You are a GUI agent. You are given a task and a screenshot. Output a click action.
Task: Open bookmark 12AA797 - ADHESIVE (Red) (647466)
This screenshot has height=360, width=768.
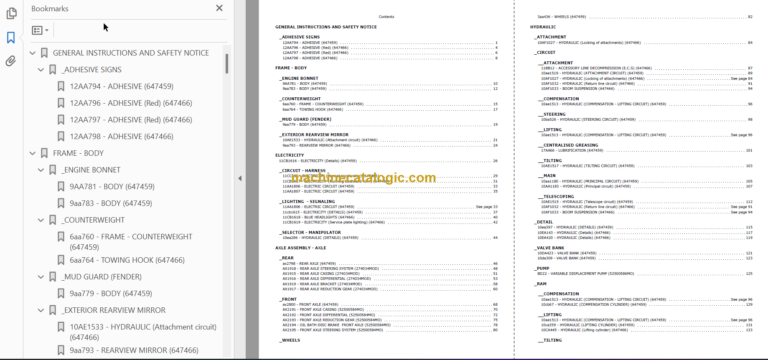tap(131, 120)
